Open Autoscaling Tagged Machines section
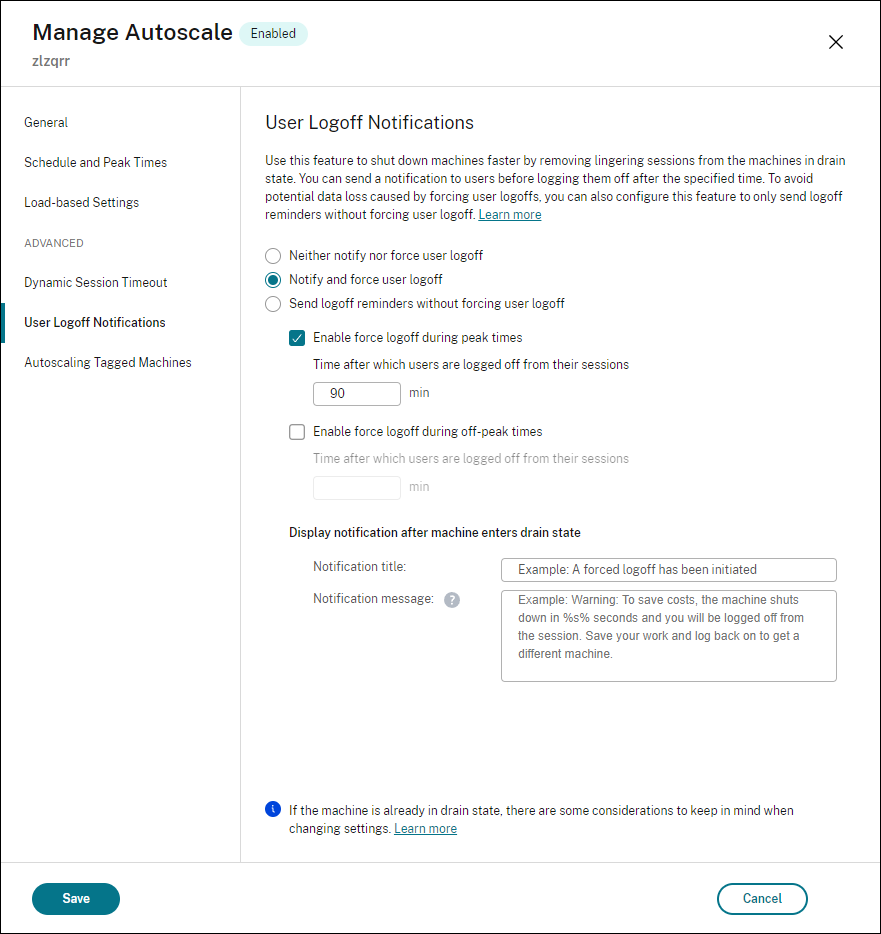 pyautogui.click(x=107, y=363)
